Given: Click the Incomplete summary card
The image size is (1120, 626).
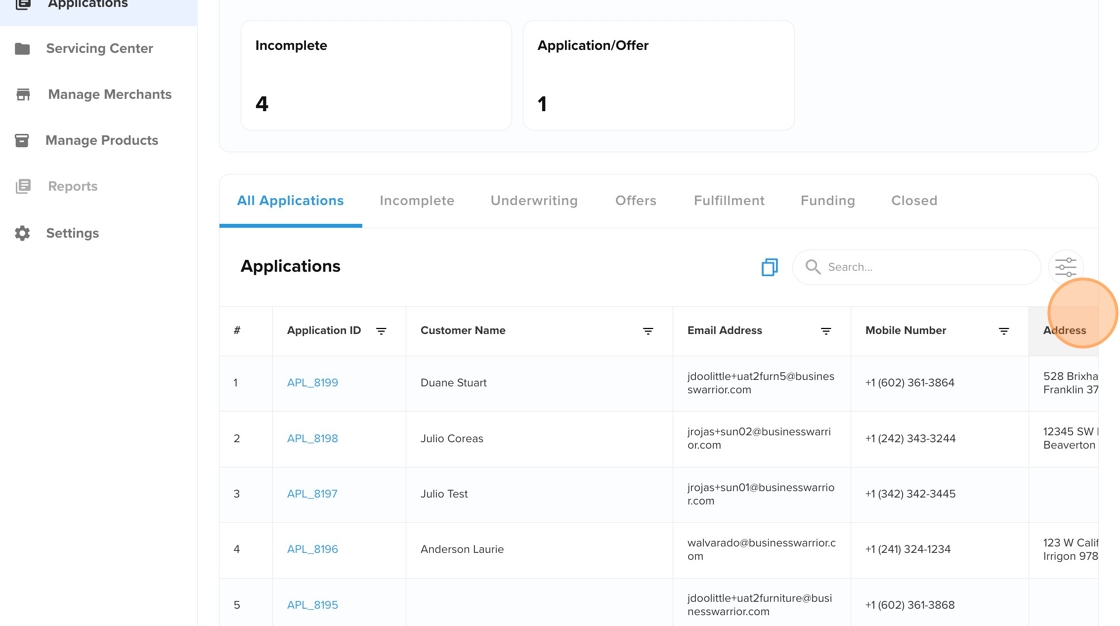Looking at the screenshot, I should coord(376,76).
